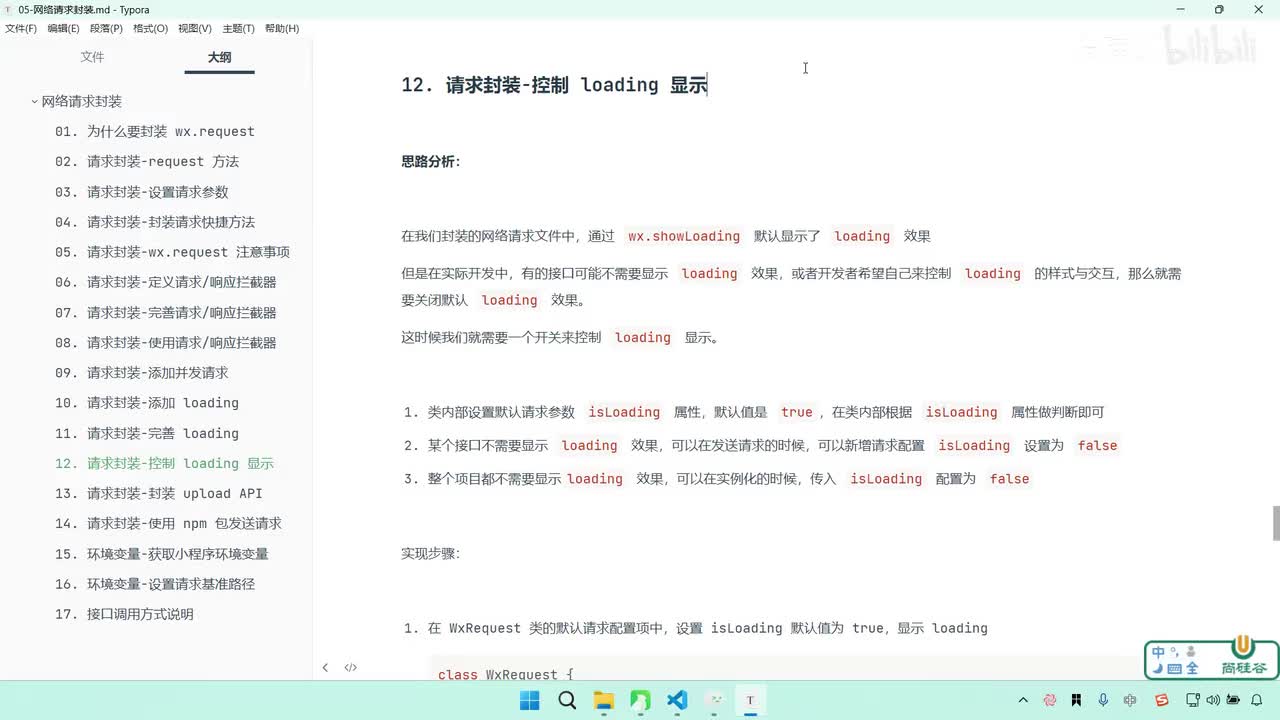The width and height of the screenshot is (1280, 720).
Task: Open the 主题(T) menu
Action: [x=238, y=28]
